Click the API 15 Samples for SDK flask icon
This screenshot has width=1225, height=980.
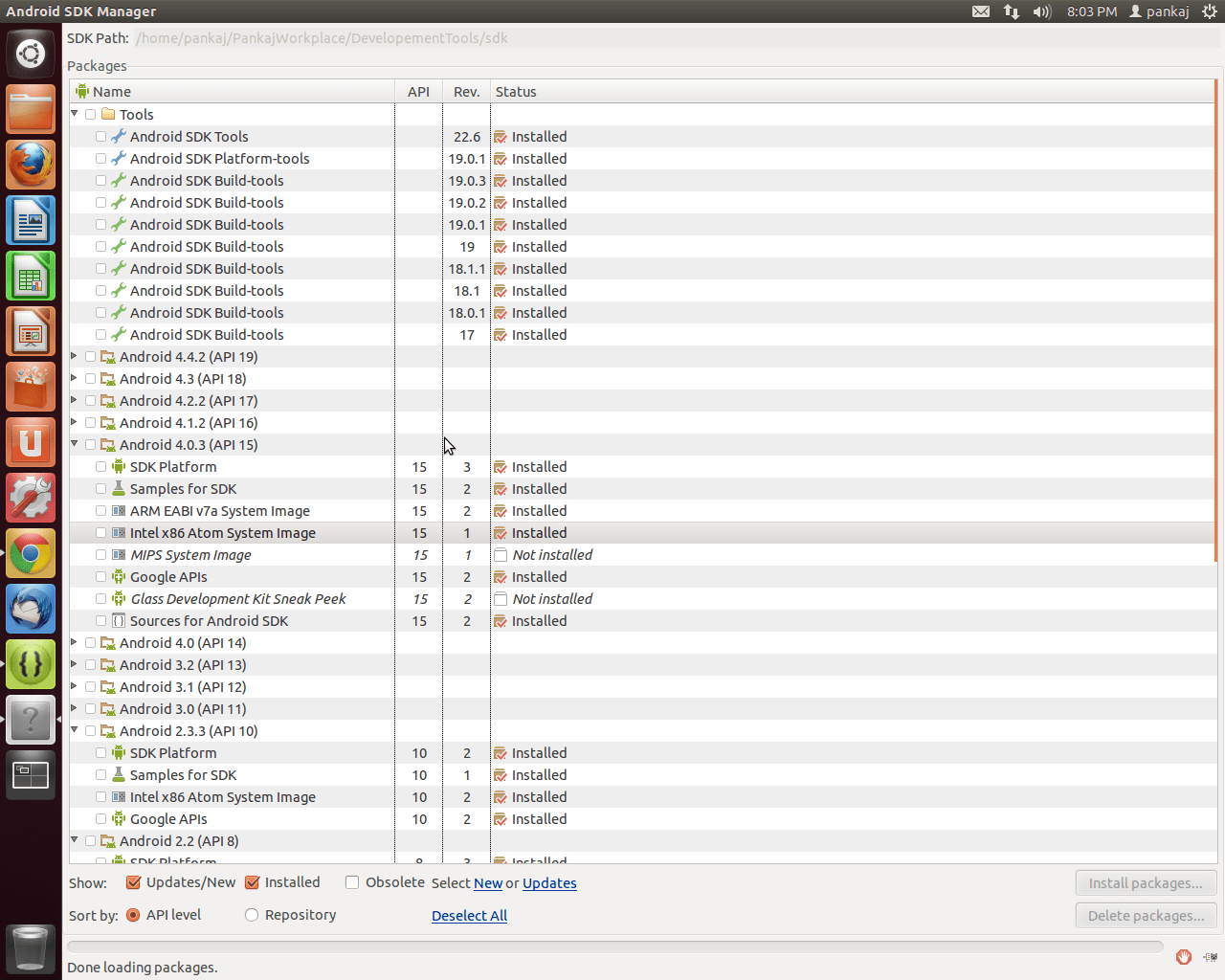(119, 488)
